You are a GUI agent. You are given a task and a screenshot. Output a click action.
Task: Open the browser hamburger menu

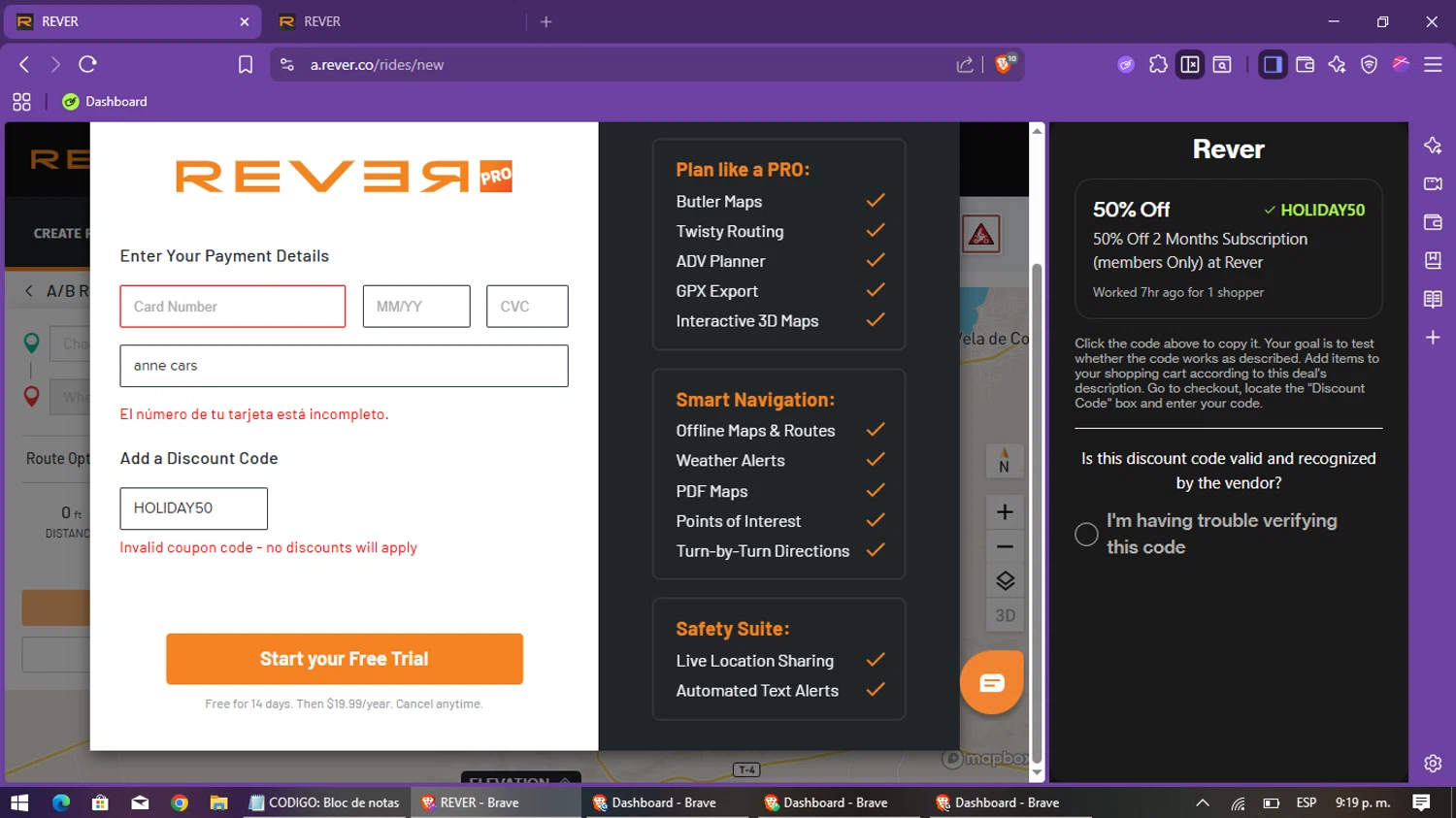point(1433,64)
